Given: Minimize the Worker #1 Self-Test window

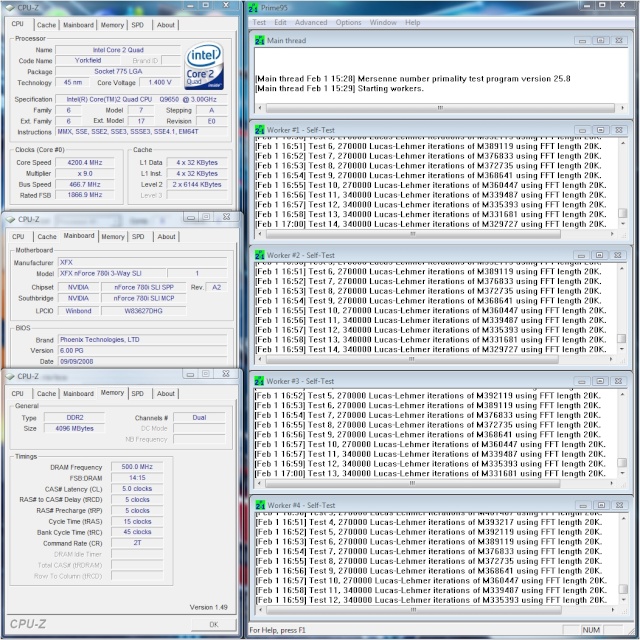Looking at the screenshot, I should (x=582, y=130).
